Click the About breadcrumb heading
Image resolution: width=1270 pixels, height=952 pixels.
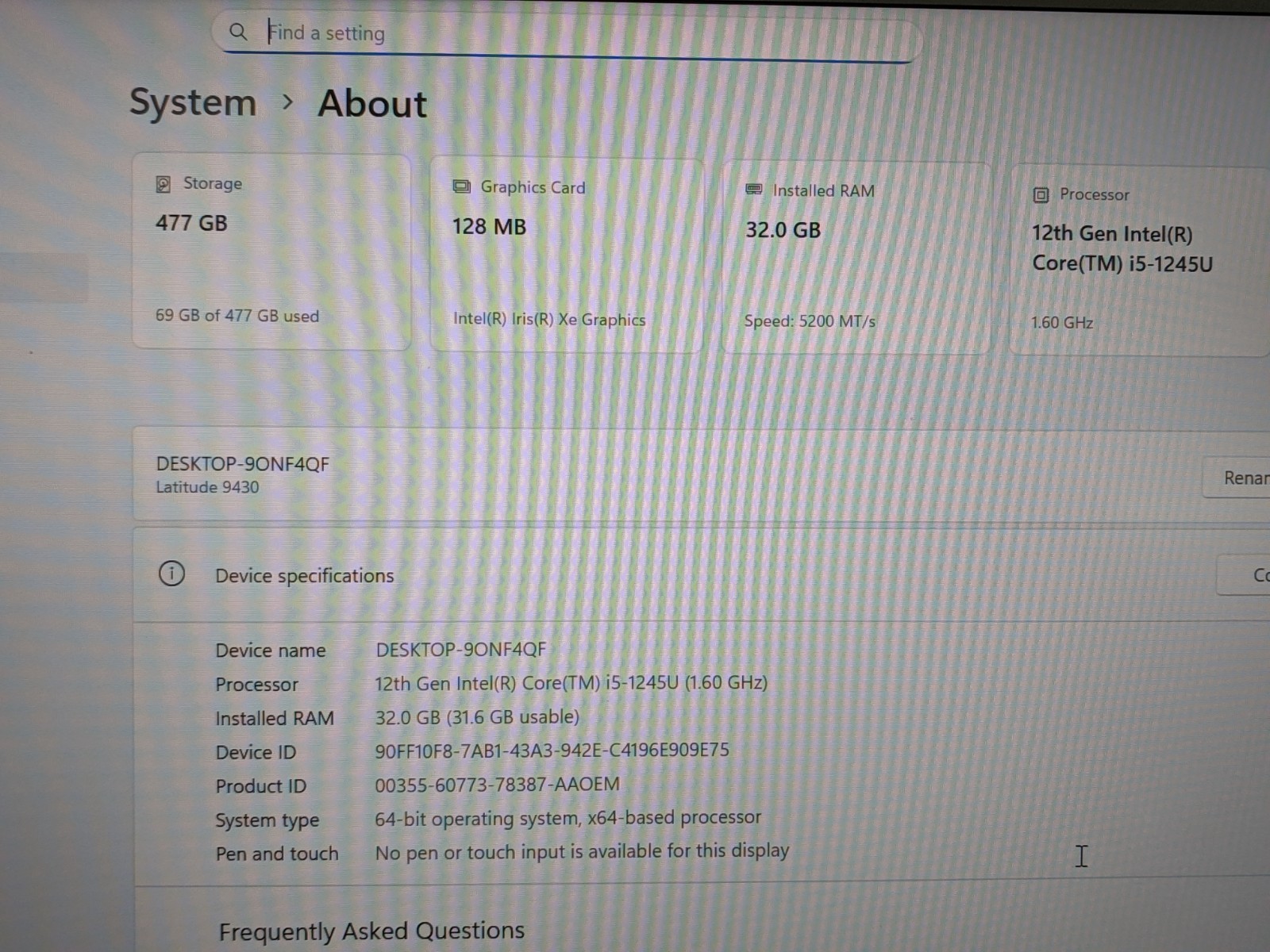click(372, 104)
